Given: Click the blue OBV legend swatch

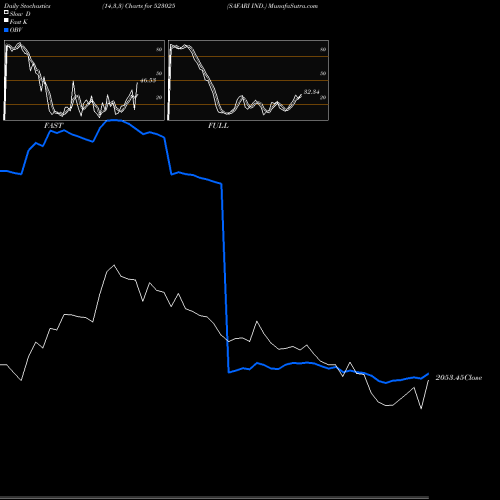Looking at the screenshot, I should coord(6,30).
